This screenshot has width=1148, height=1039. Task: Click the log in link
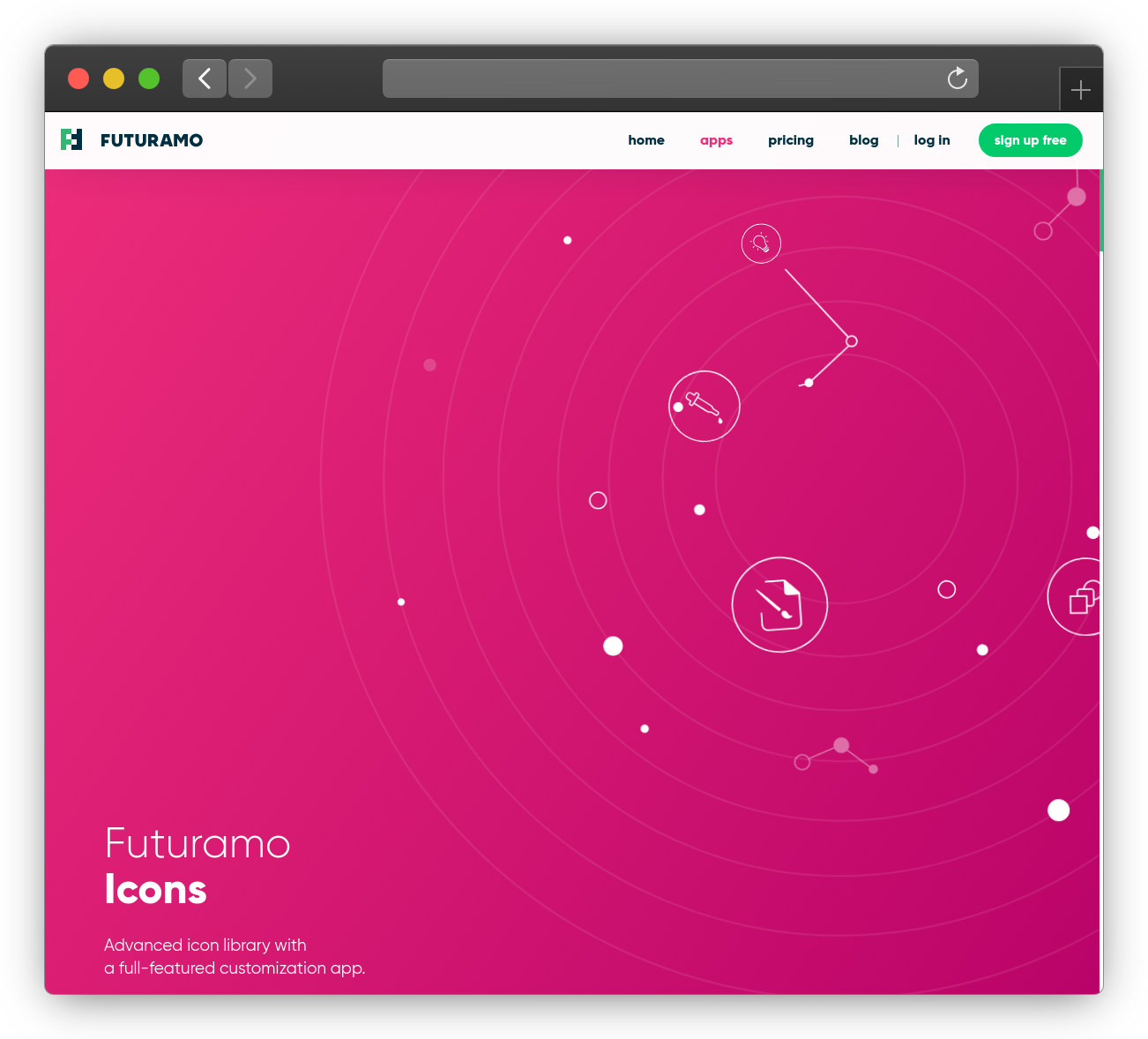(932, 140)
